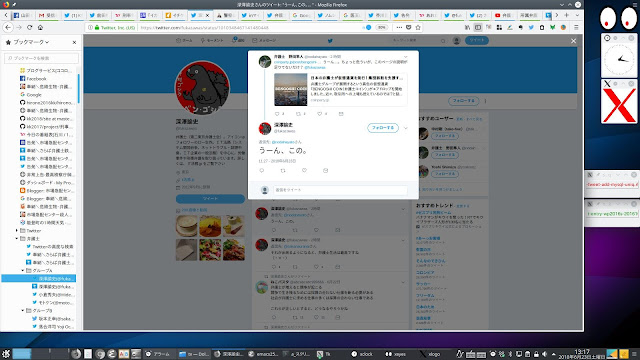Open the ブックマーク sidebar dropdown
The width and height of the screenshot is (640, 360).
(31, 42)
